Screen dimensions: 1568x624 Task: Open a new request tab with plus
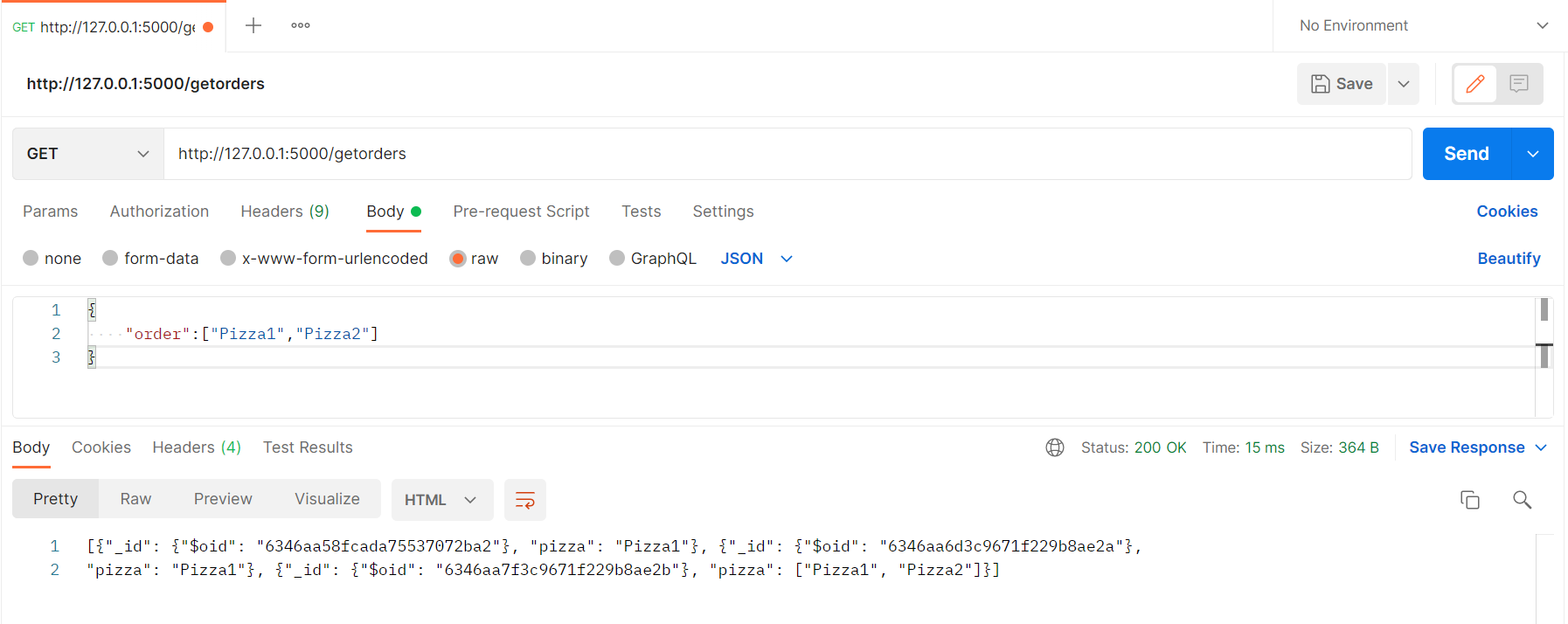253,25
